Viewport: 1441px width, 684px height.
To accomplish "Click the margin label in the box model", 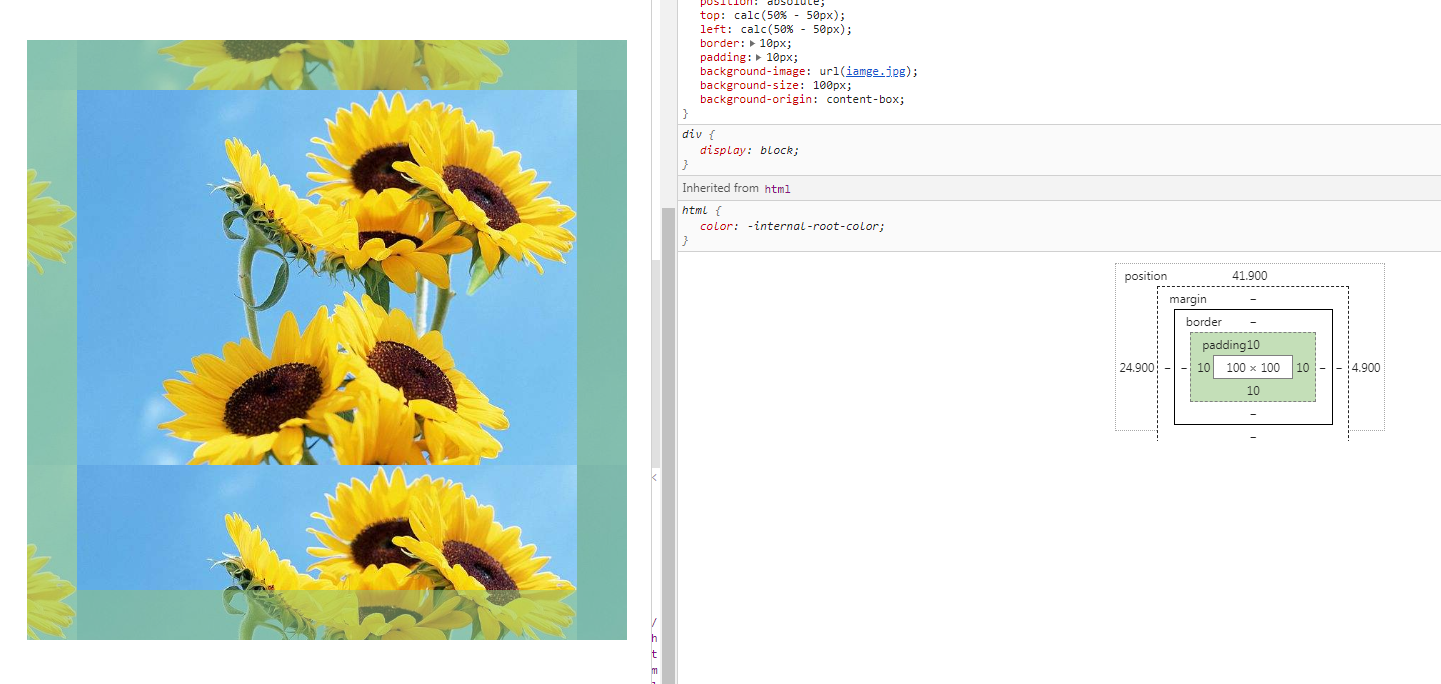I will (1188, 299).
